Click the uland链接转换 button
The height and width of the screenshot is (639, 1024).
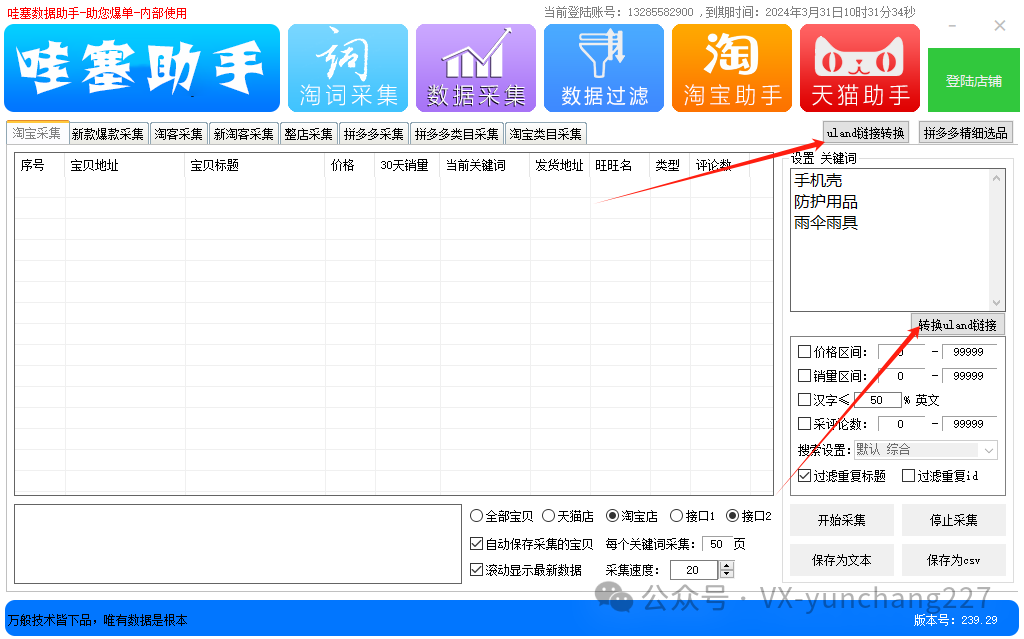point(864,131)
